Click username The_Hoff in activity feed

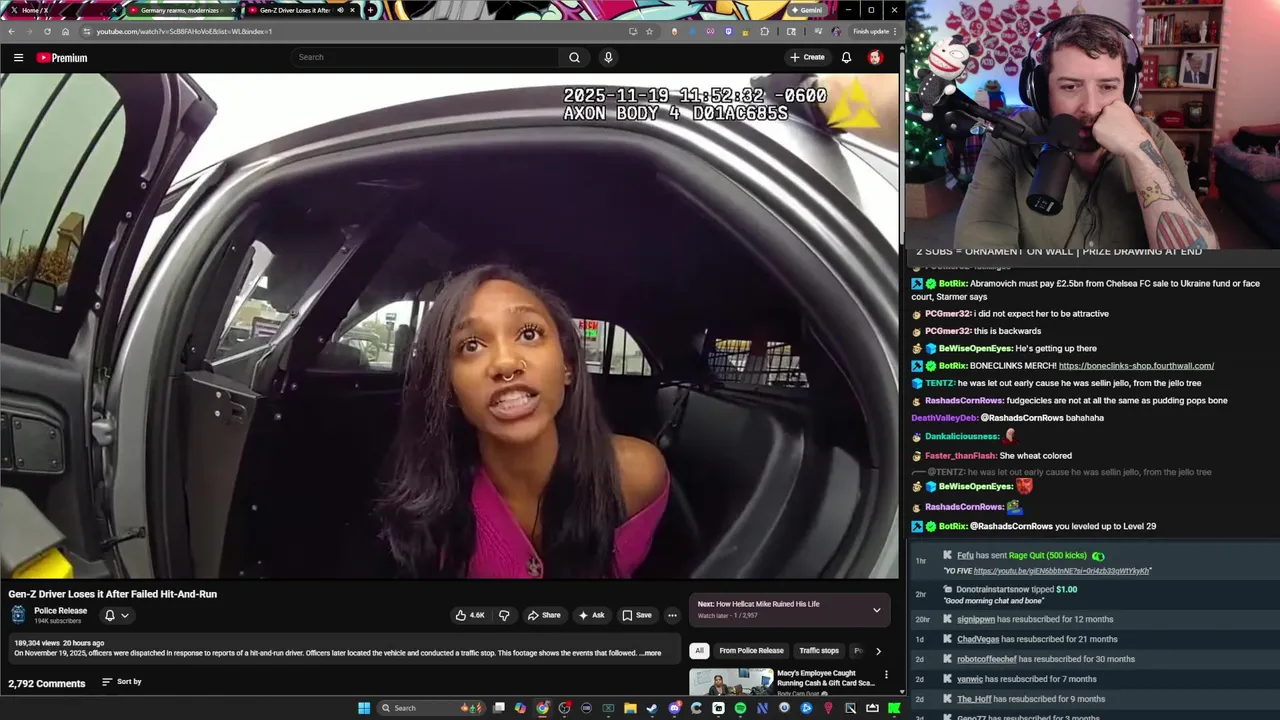(975, 700)
